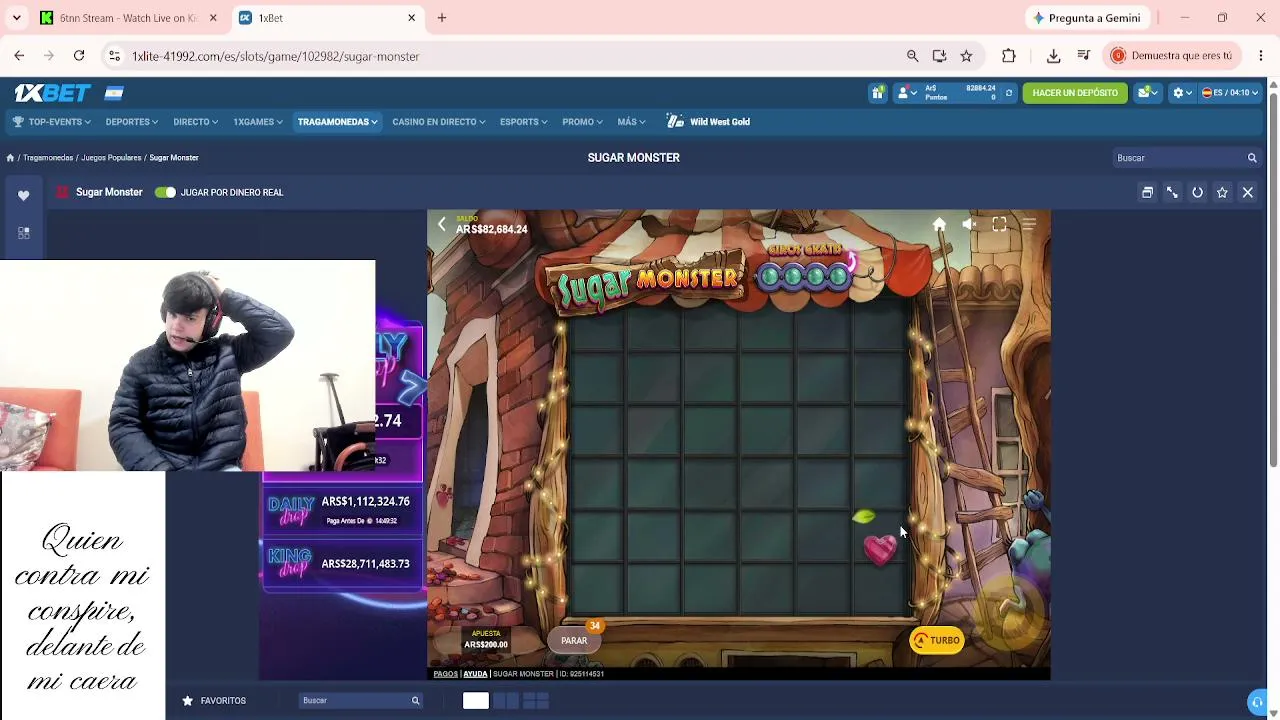1280x720 pixels.
Task: Select the four-window layout icon
Action: (536, 701)
